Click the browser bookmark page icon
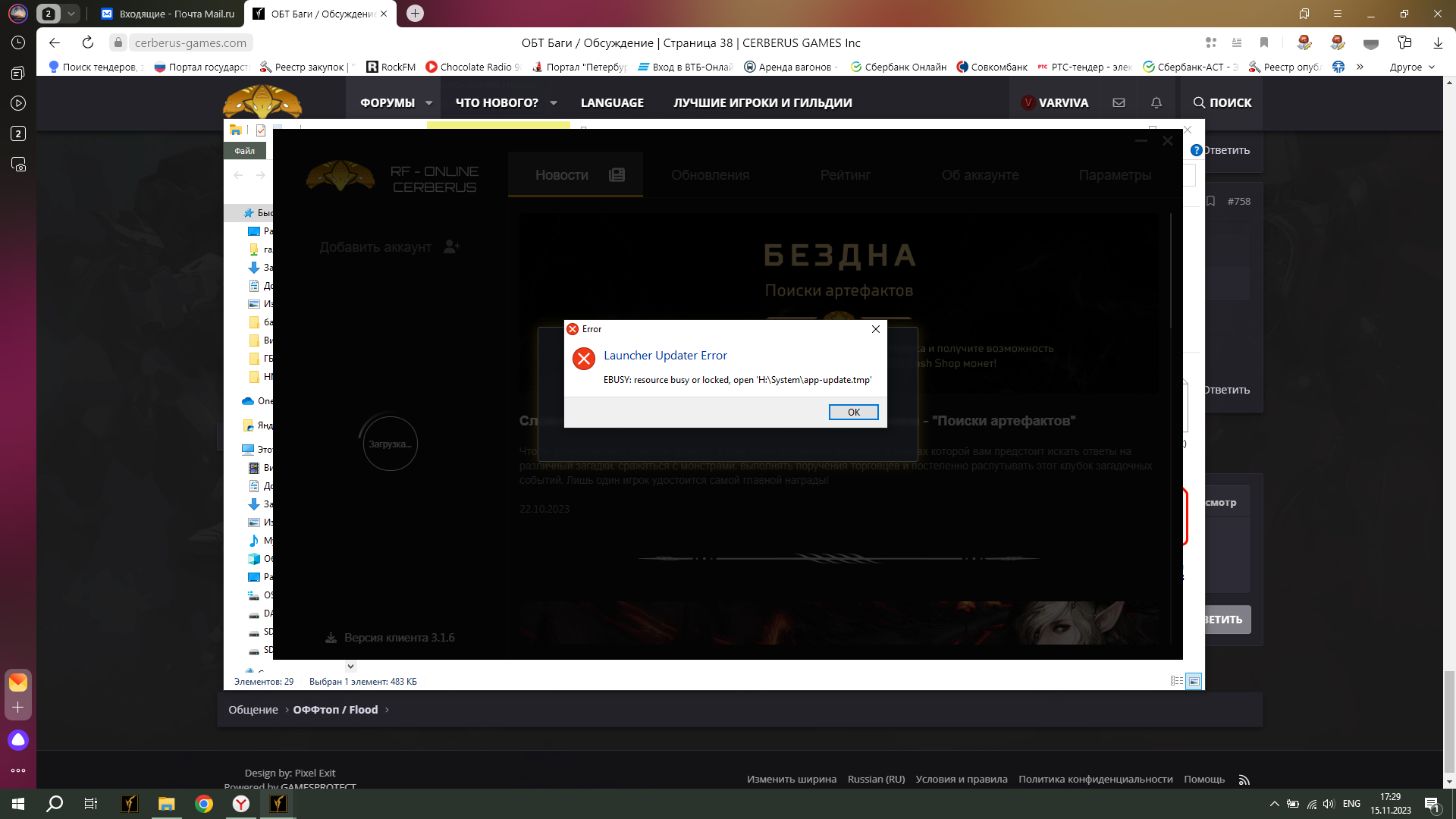Screen dimensions: 1456x819 [x=1264, y=42]
